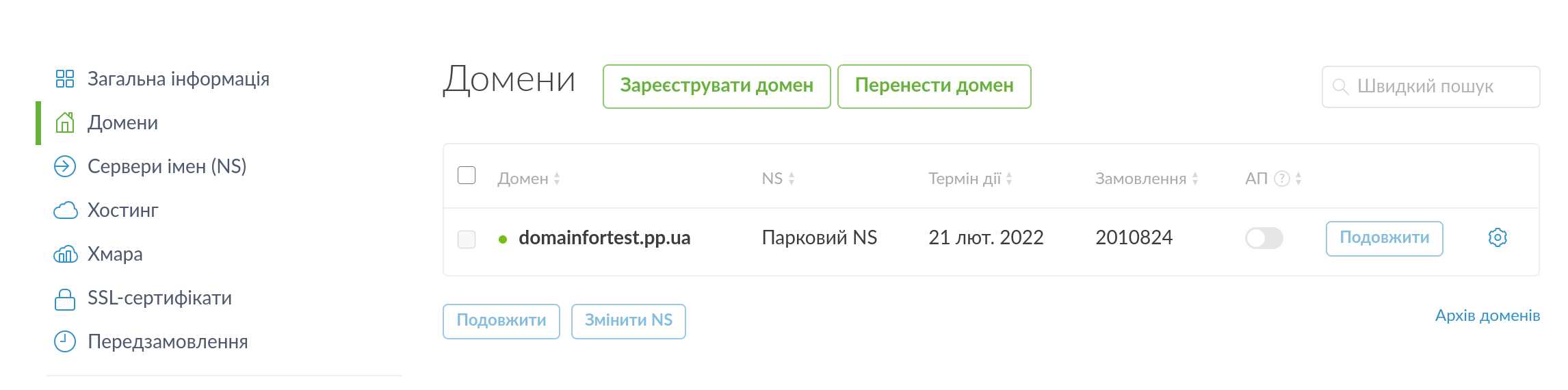Select the domainfortest.pp.ua row checkbox
The image size is (1568, 390).
coord(467,239)
